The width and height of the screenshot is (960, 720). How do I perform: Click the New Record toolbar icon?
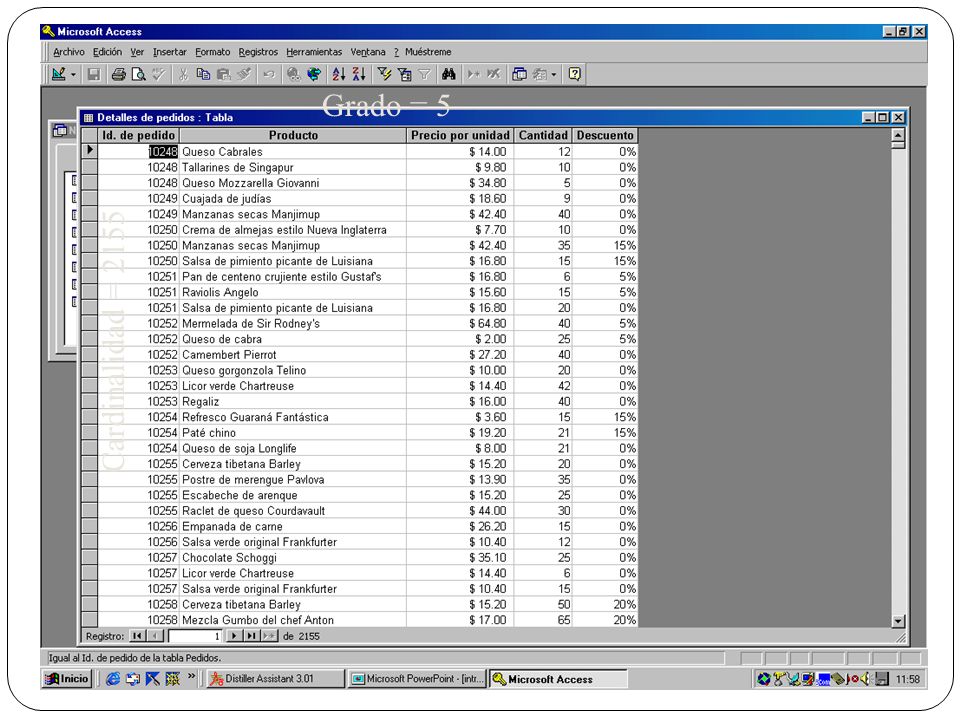tap(473, 75)
